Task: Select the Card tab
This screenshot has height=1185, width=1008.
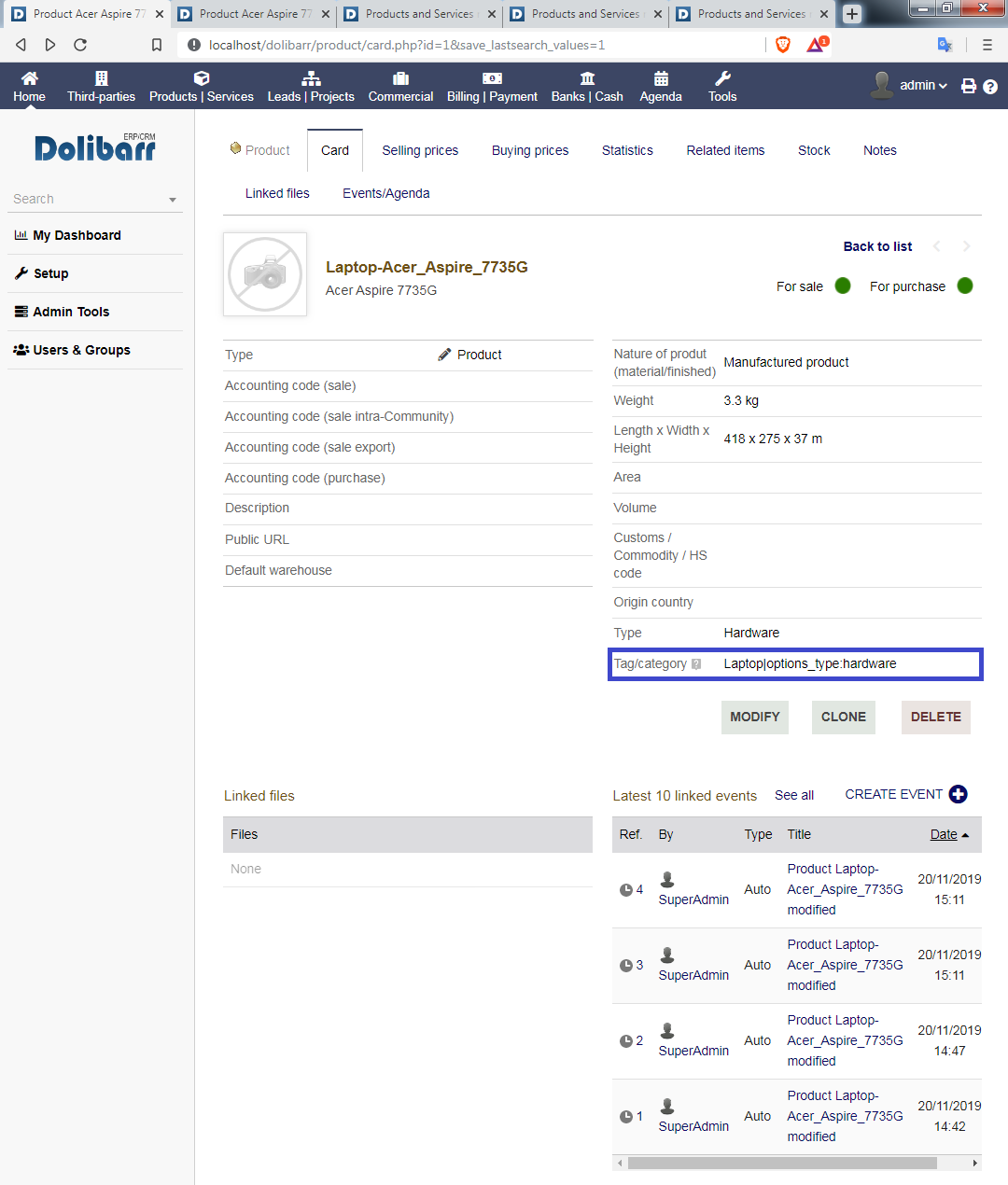Action: 335,150
